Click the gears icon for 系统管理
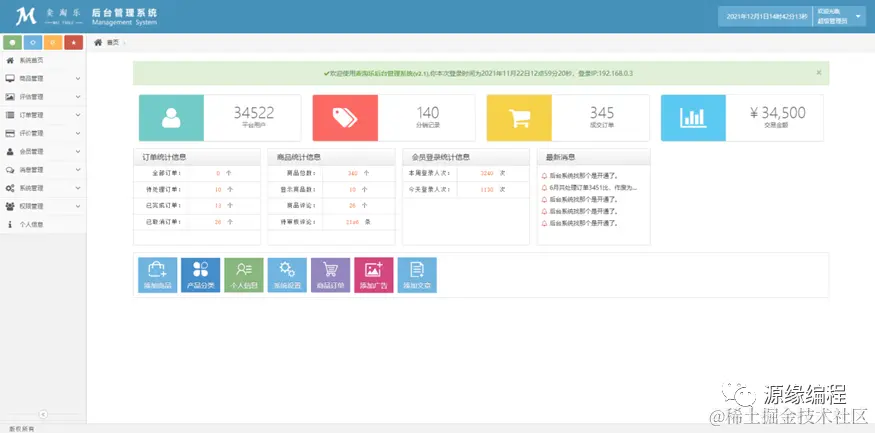Screen dimensions: 875x433 click(x=10, y=188)
